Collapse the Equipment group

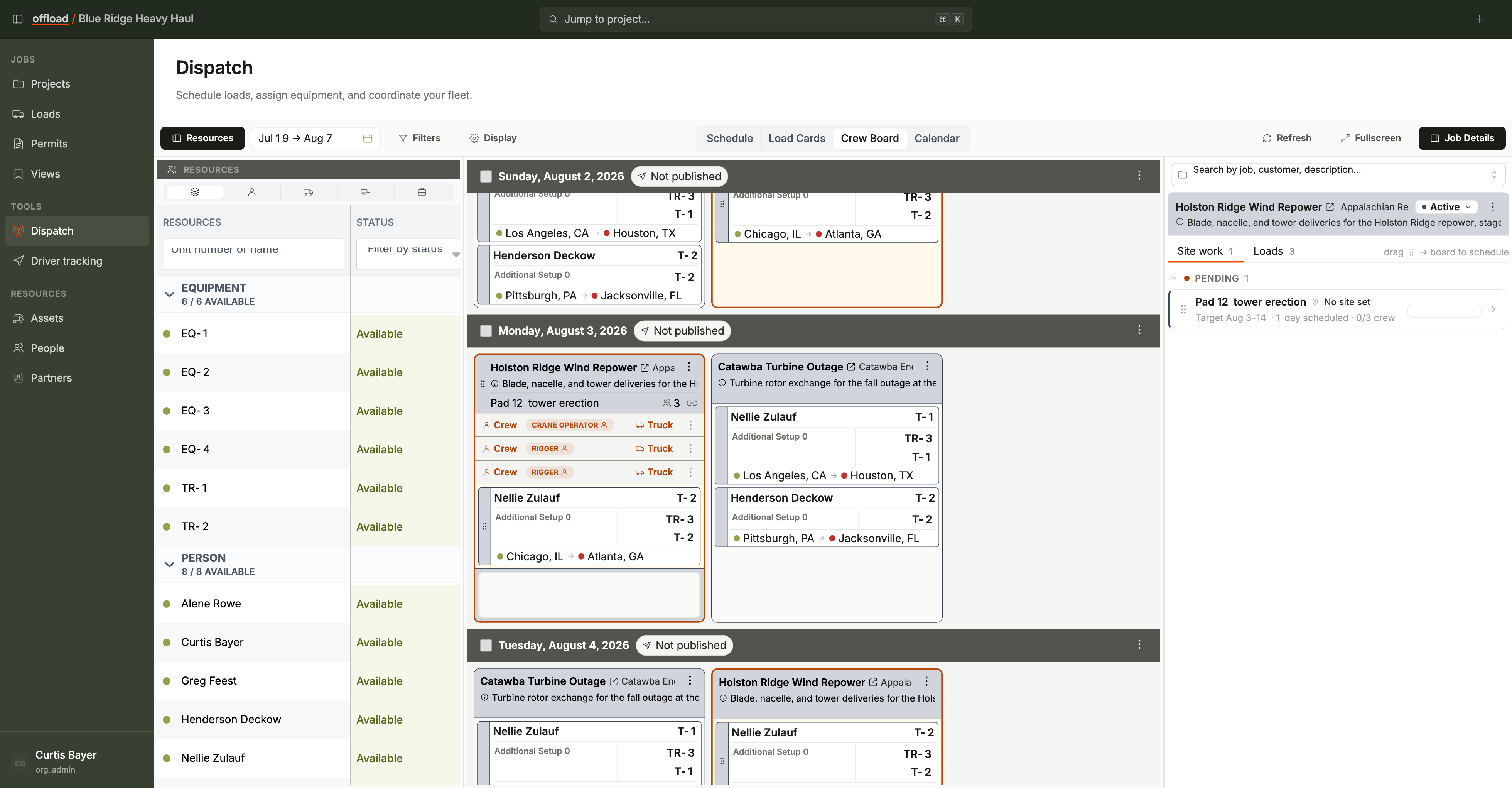coord(170,294)
